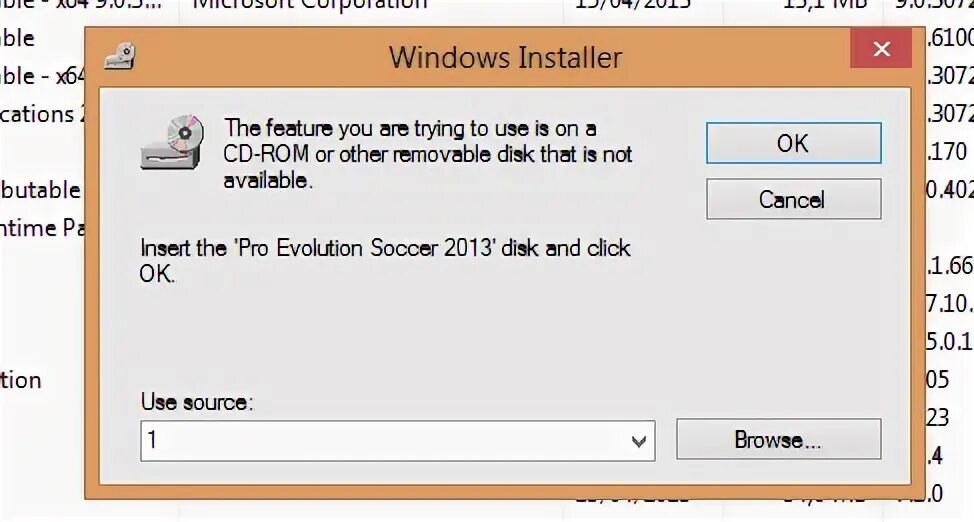This screenshot has width=974, height=522.
Task: Click the CD-ROM drive icon in the dialog
Action: click(172, 142)
